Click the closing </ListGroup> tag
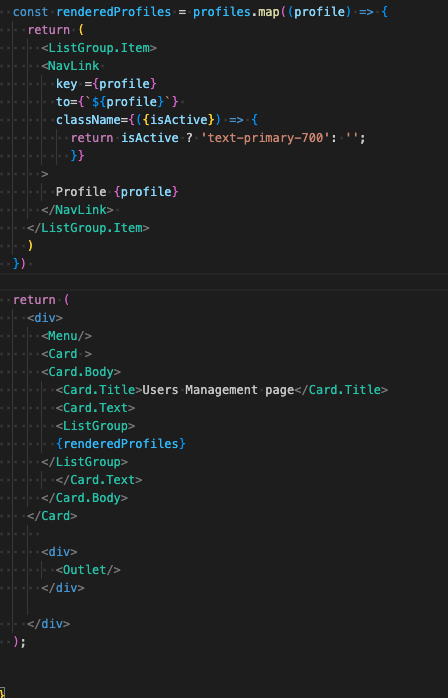 pos(85,462)
